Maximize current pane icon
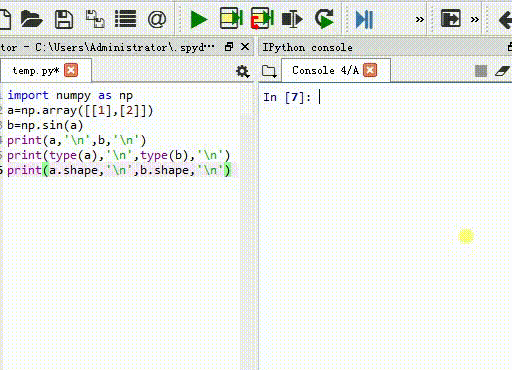The image size is (512, 370). click(x=451, y=18)
